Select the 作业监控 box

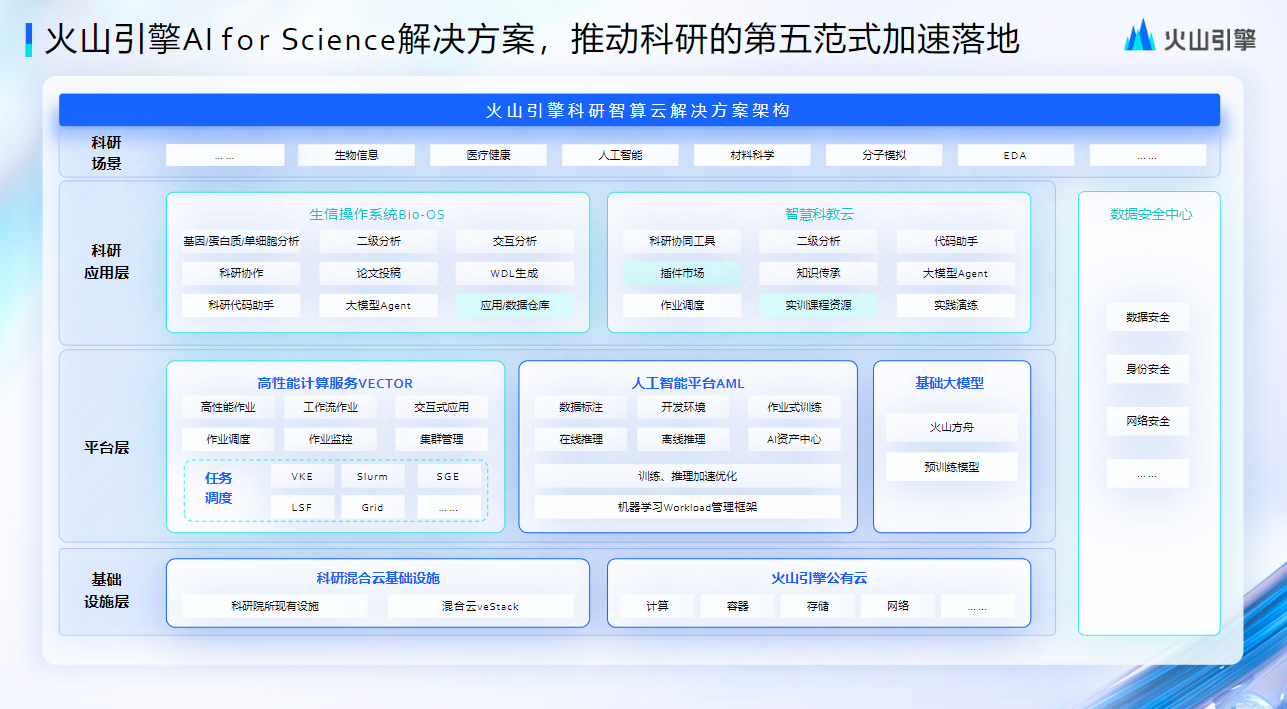pyautogui.click(x=330, y=439)
